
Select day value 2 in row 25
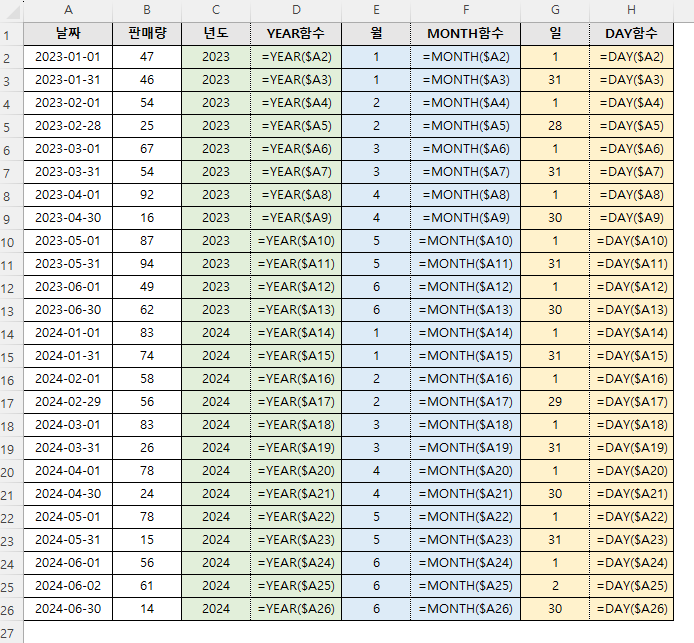coord(555,586)
